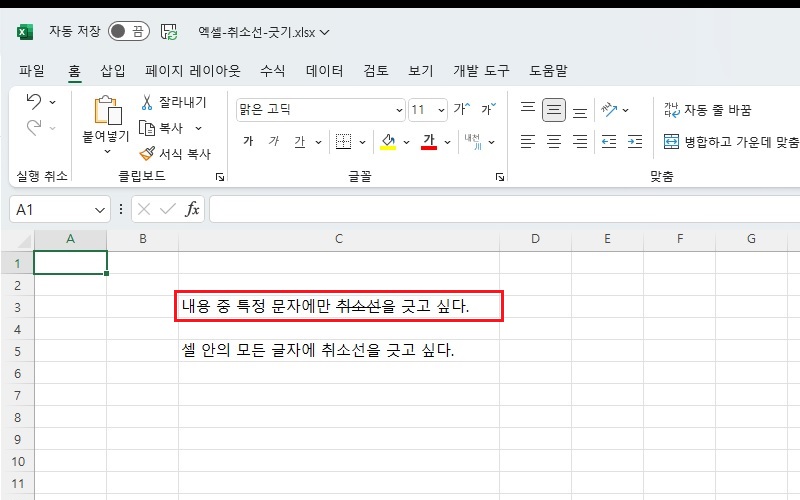Viewport: 800px width, 500px height.
Task: Click the save-and-sync icon in title bar
Action: tap(169, 32)
